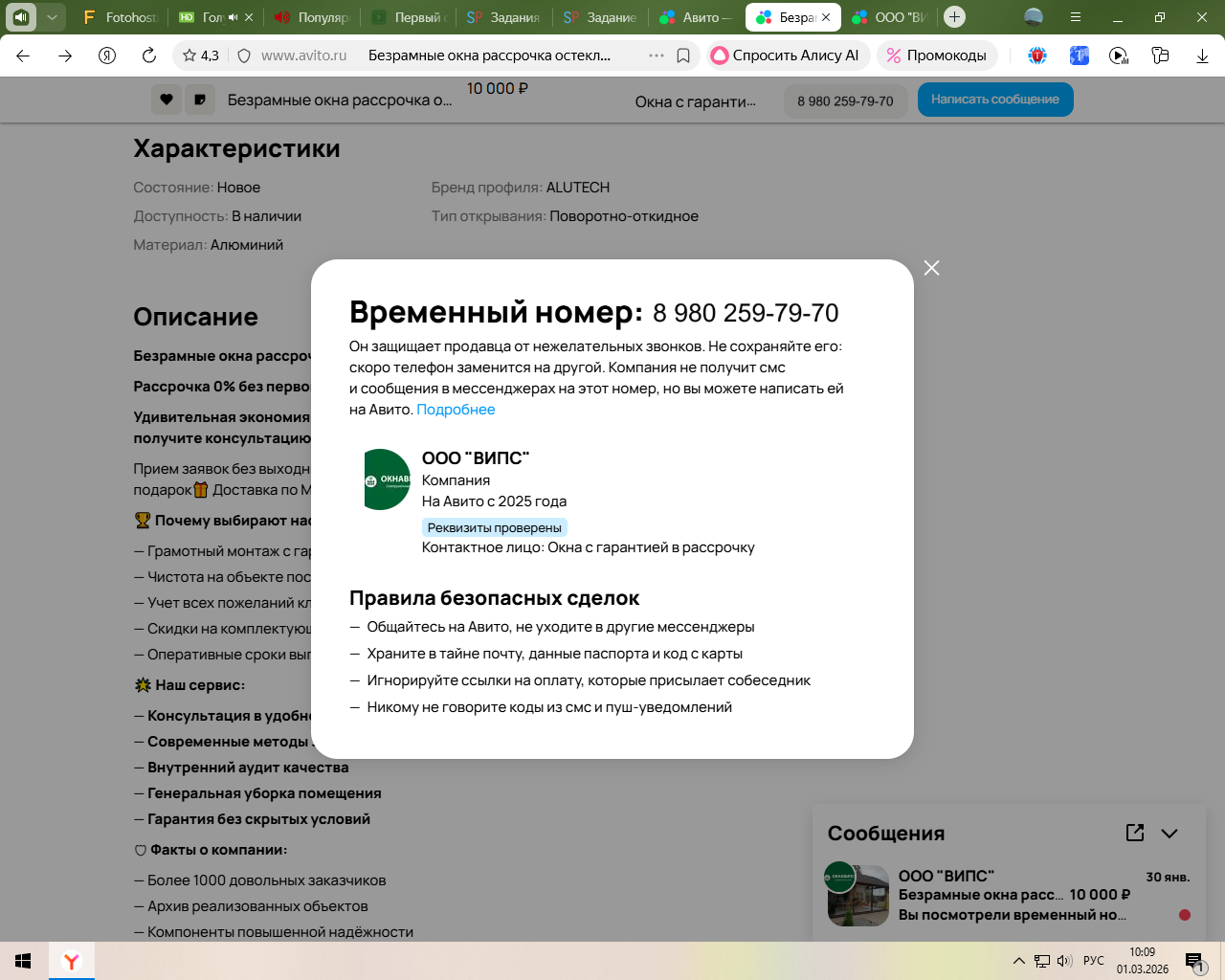Click the 4,3 site rating star

pos(201,56)
